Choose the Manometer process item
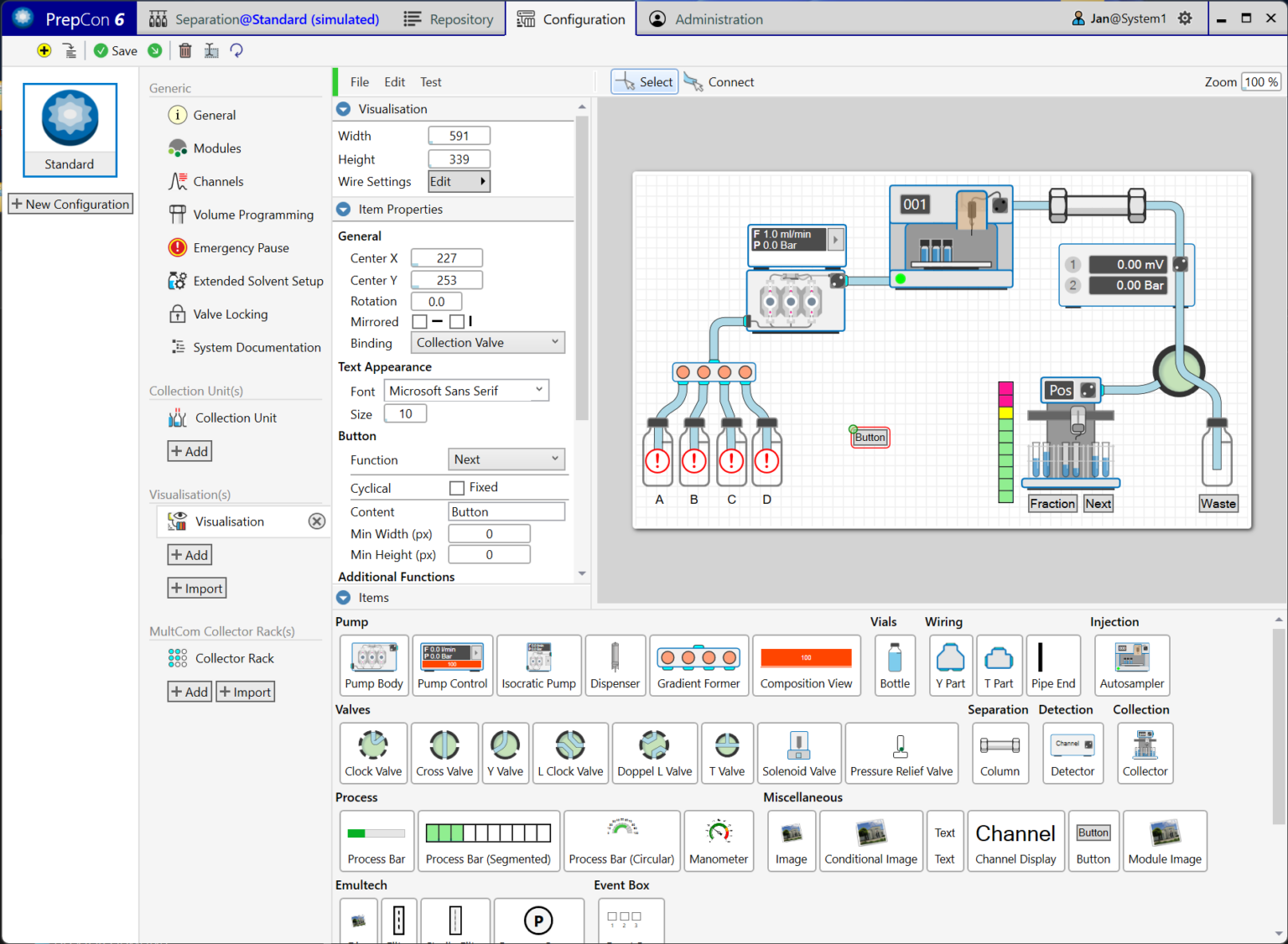This screenshot has height=944, width=1288. click(x=718, y=840)
